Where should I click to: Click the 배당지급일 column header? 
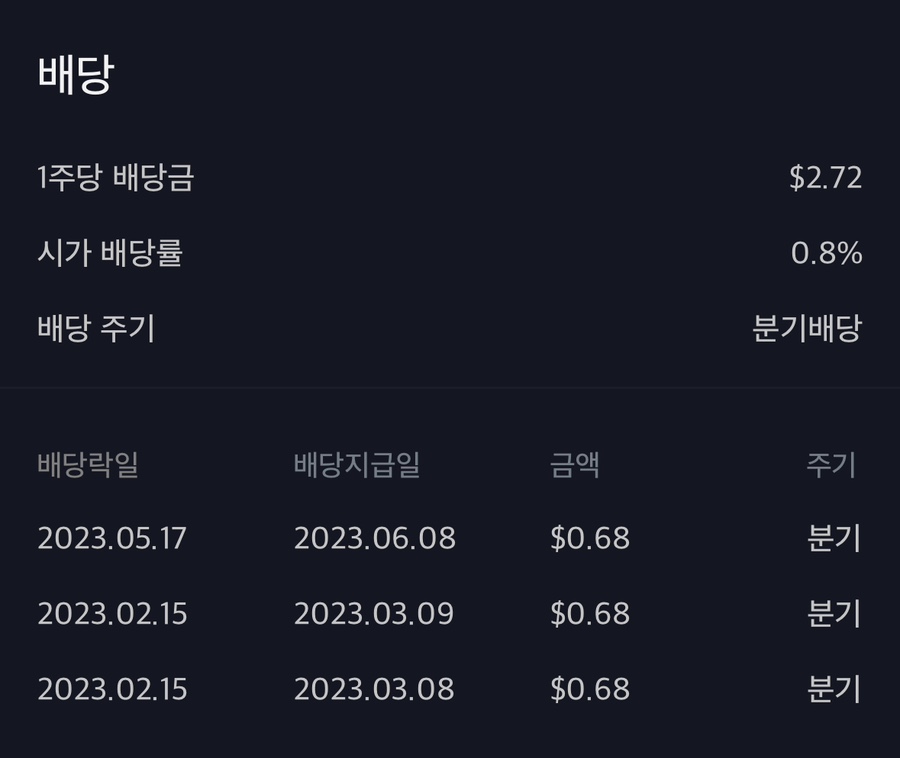tap(357, 465)
